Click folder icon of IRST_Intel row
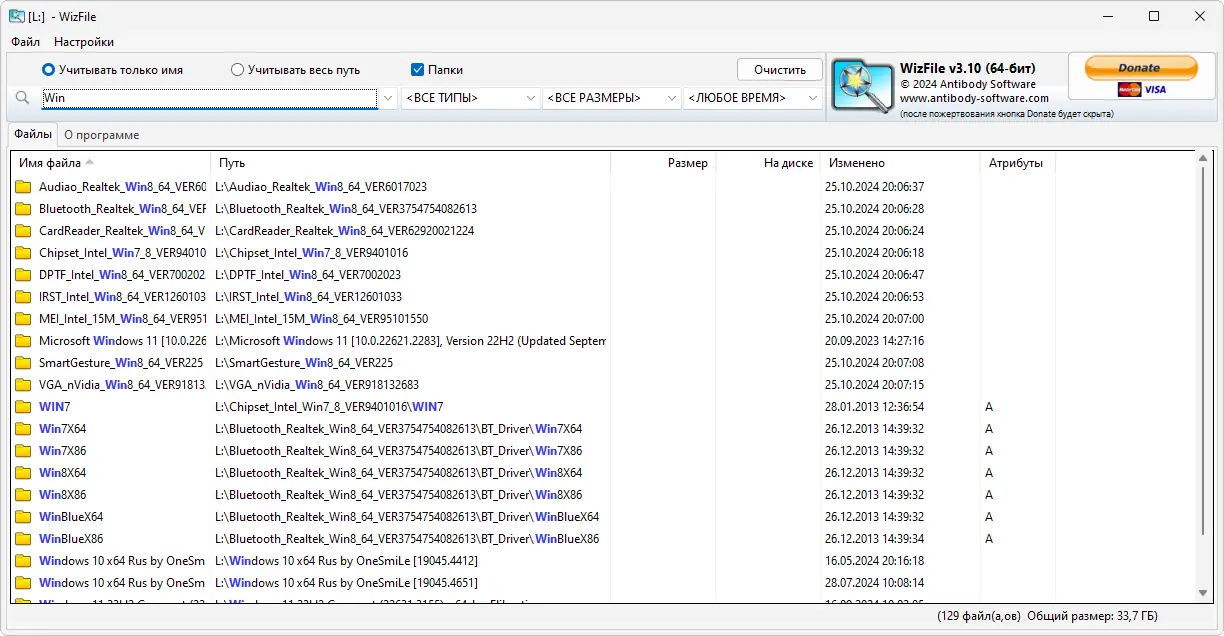The image size is (1224, 636). click(23, 297)
